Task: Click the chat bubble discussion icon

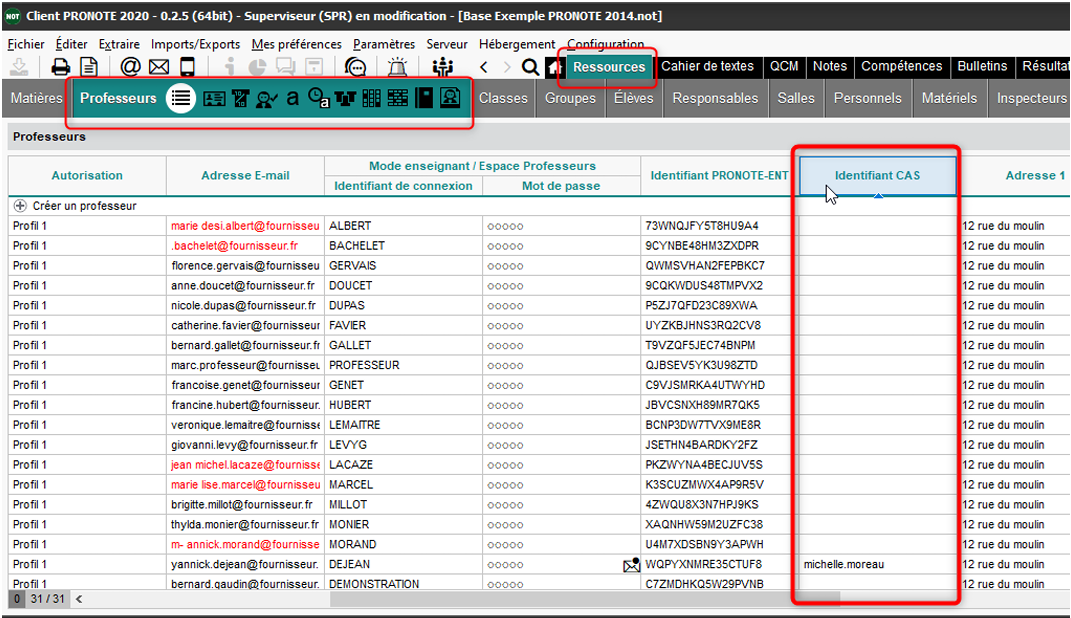Action: pyautogui.click(x=355, y=67)
